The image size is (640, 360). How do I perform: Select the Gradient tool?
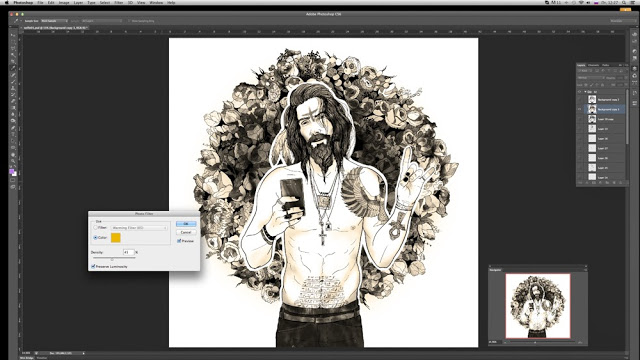13,108
